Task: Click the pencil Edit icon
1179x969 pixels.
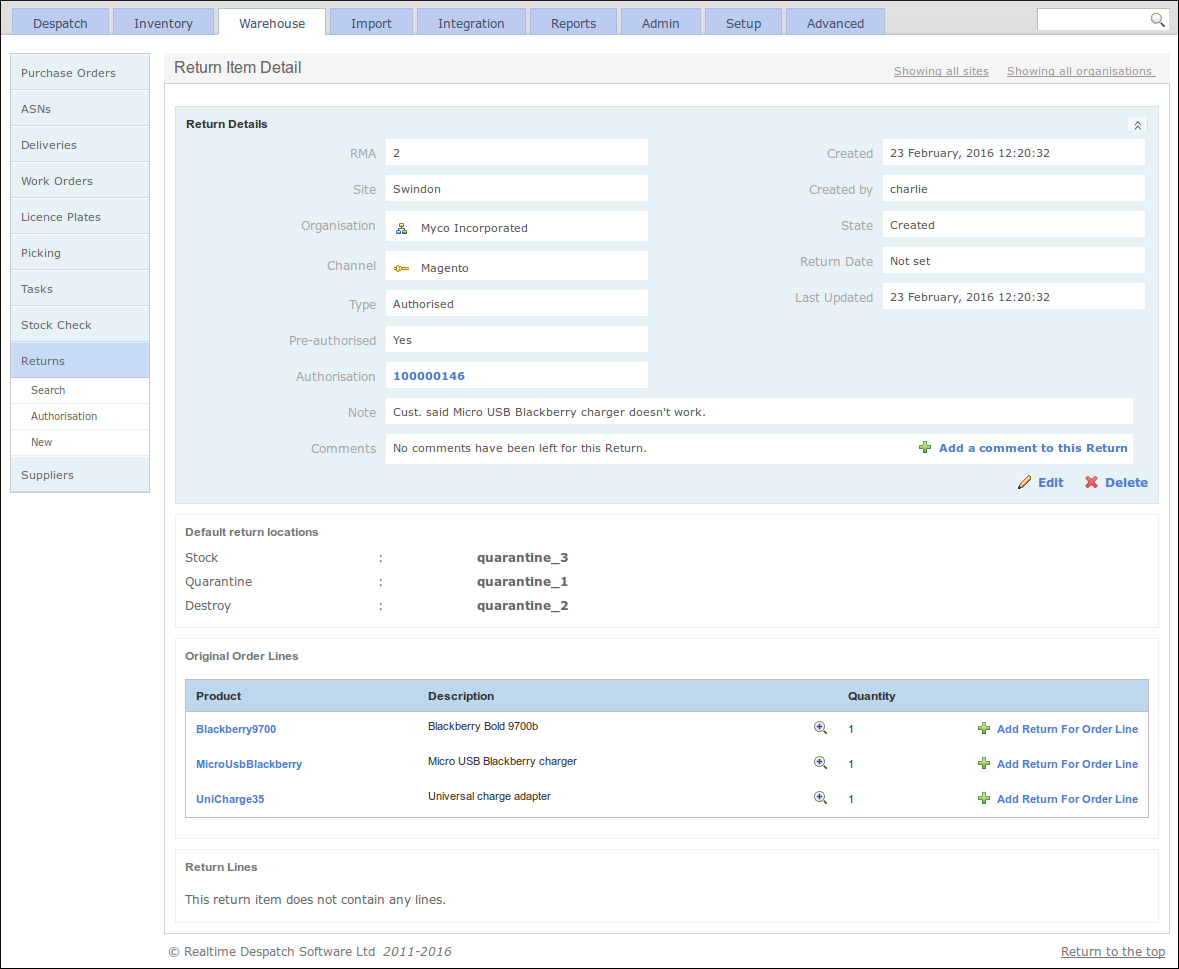Action: pyautogui.click(x=1024, y=483)
